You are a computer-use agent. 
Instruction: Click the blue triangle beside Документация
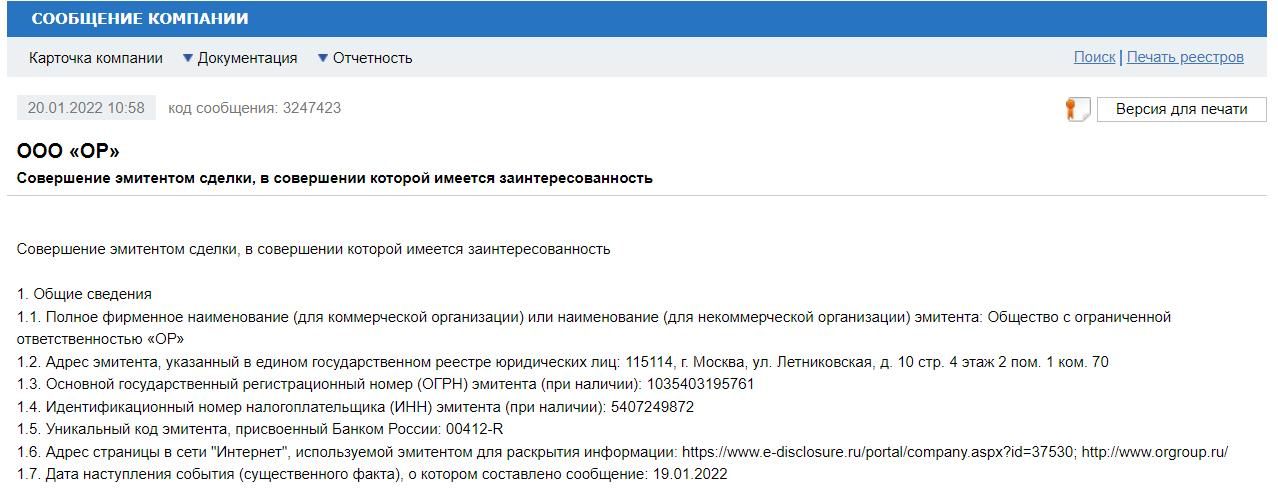[x=187, y=58]
